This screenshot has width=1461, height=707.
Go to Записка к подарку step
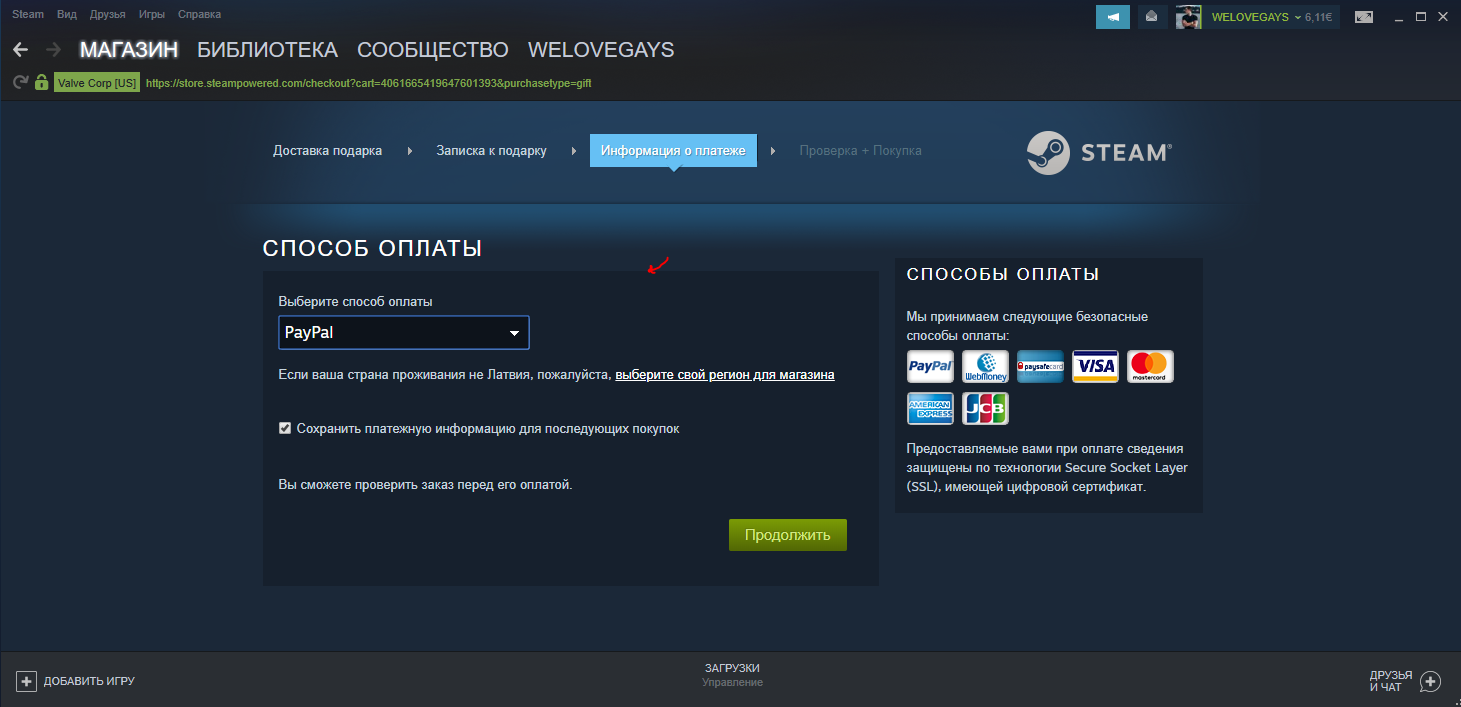[491, 151]
